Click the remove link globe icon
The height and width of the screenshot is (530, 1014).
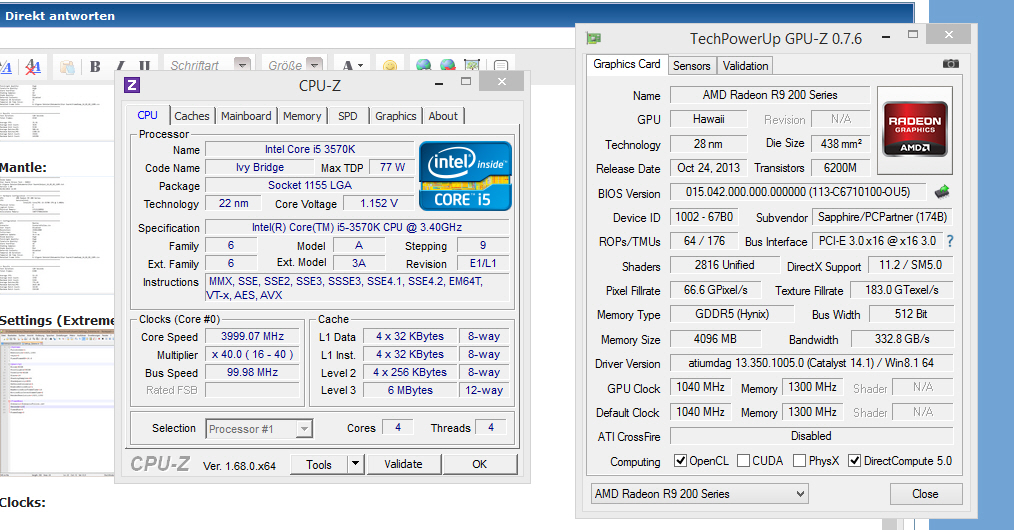[x=448, y=65]
